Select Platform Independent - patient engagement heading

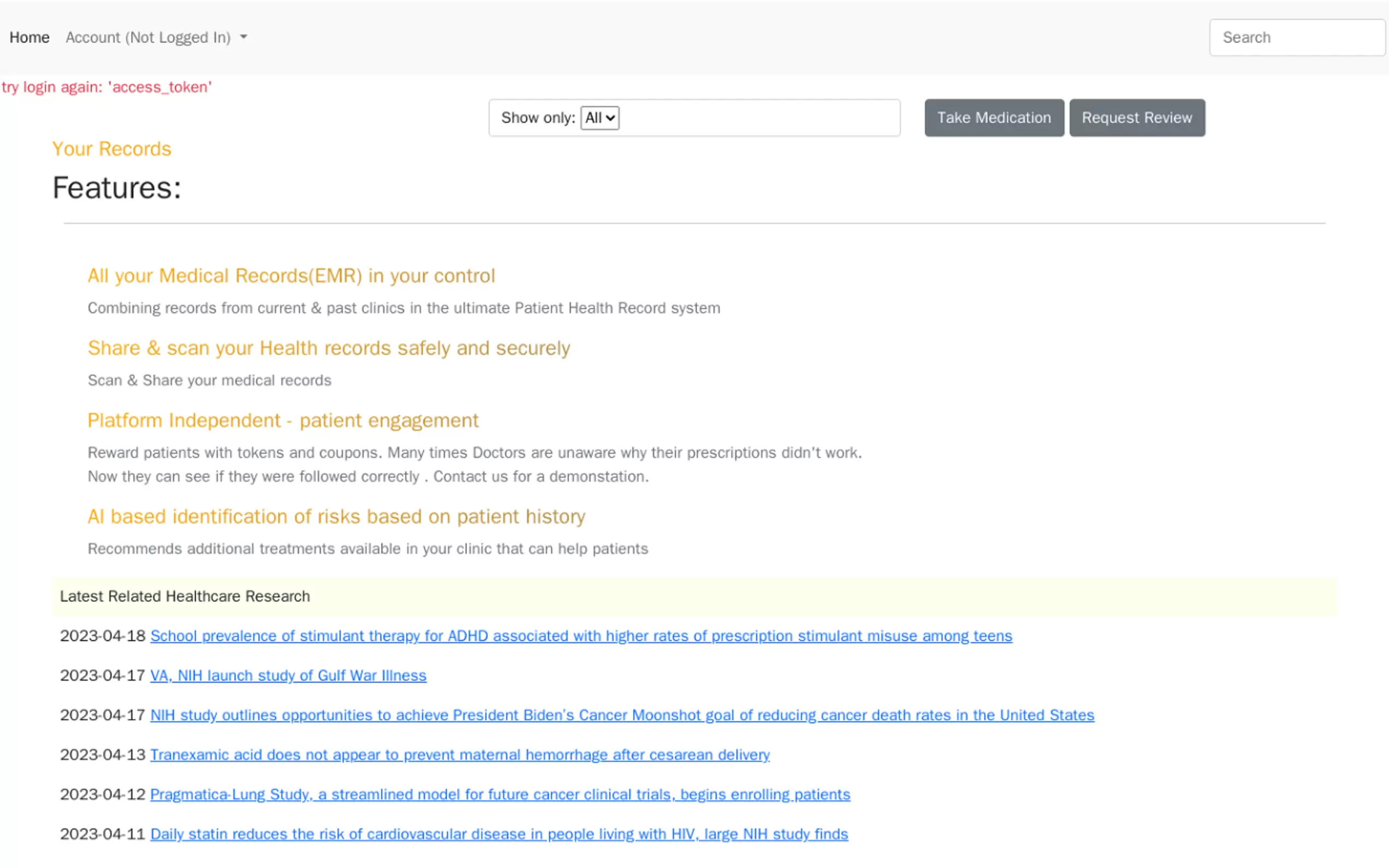point(283,420)
